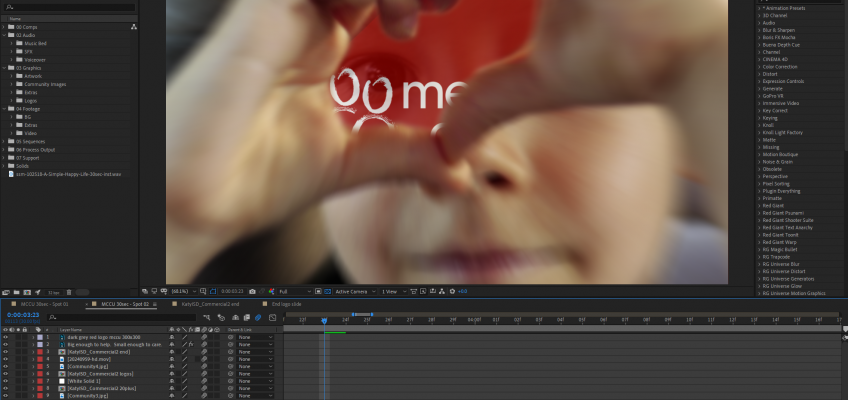The image size is (848, 400).
Task: Take a snapshot with the camera icon
Action: coord(252,291)
